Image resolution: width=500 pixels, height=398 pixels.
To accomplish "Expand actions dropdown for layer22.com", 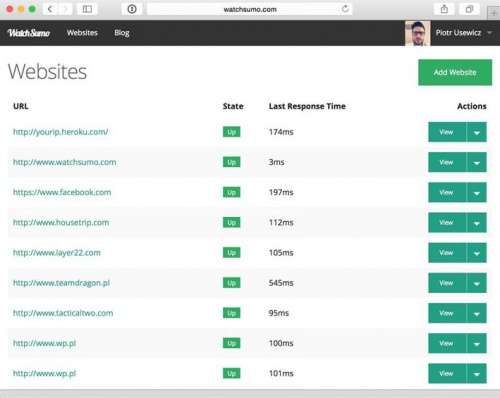I will point(477,253).
